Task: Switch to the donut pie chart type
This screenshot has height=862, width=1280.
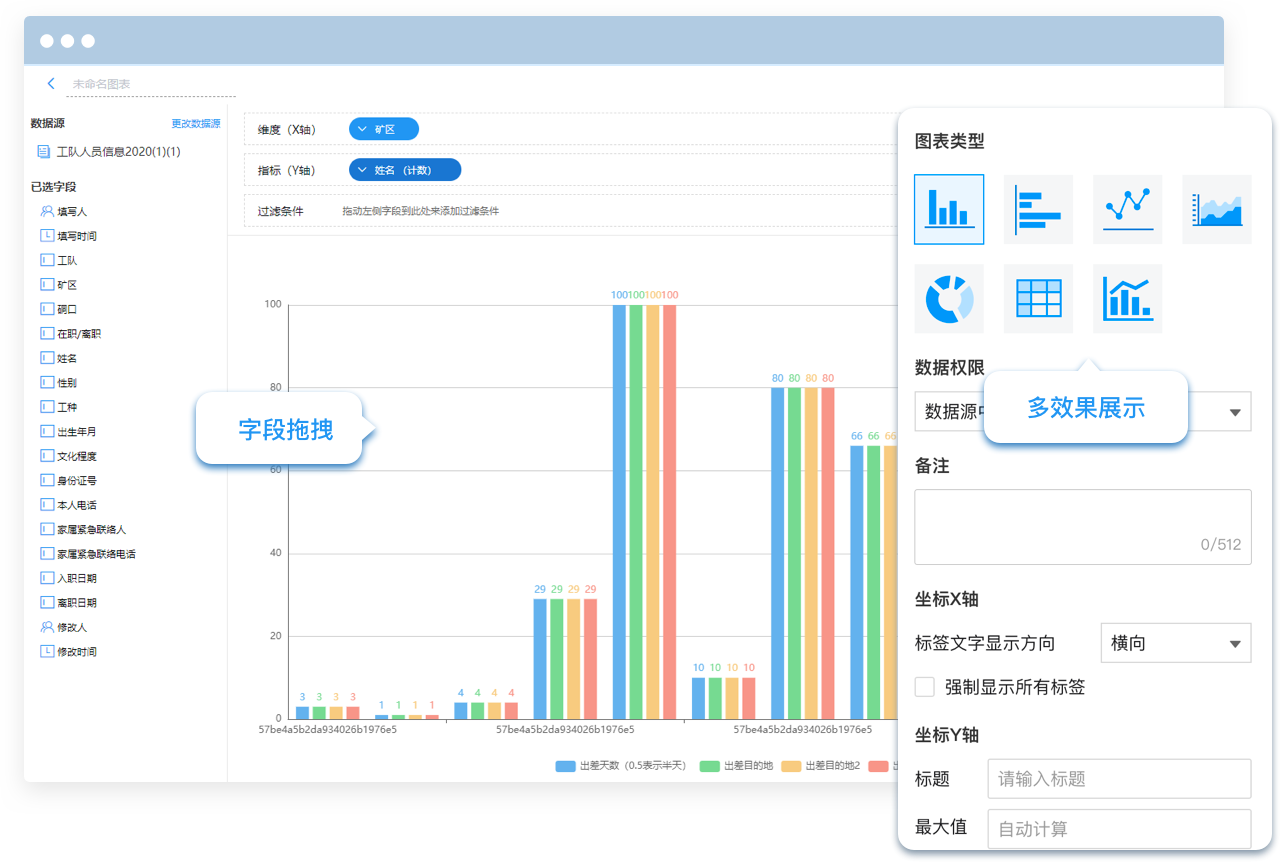Action: [x=948, y=298]
